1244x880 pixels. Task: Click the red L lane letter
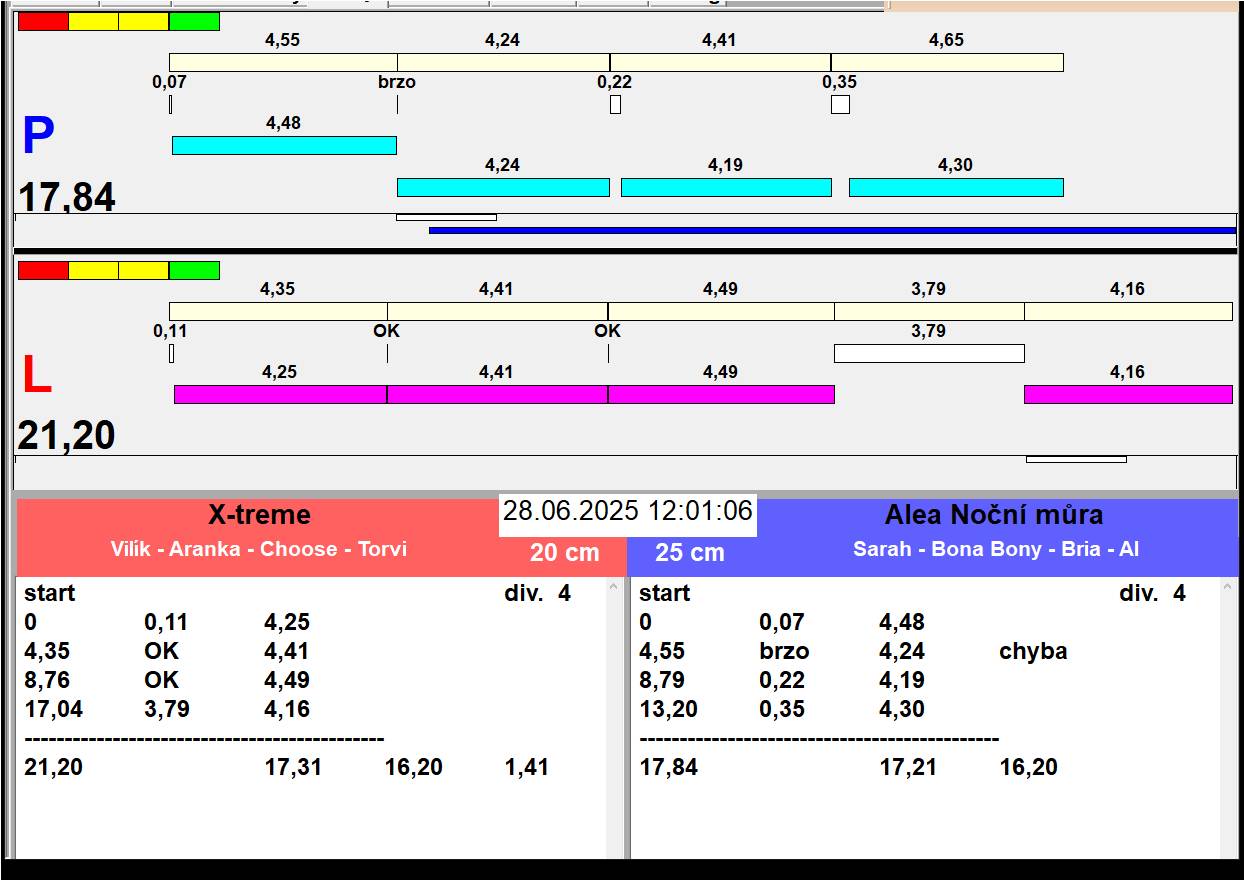pyautogui.click(x=36, y=376)
